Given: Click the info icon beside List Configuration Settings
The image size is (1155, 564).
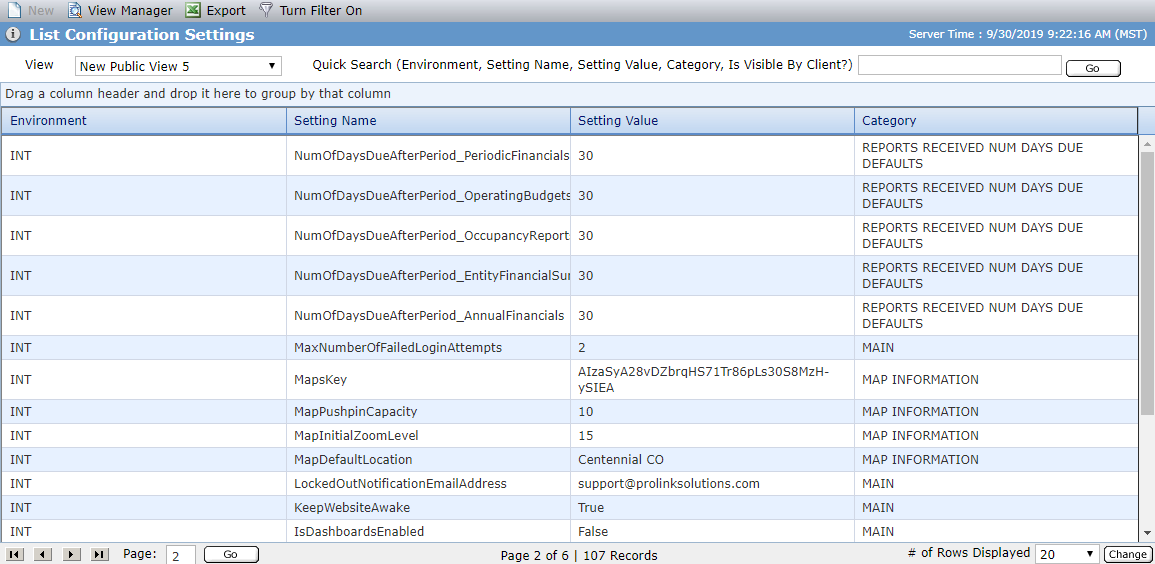Looking at the screenshot, I should click(x=13, y=35).
